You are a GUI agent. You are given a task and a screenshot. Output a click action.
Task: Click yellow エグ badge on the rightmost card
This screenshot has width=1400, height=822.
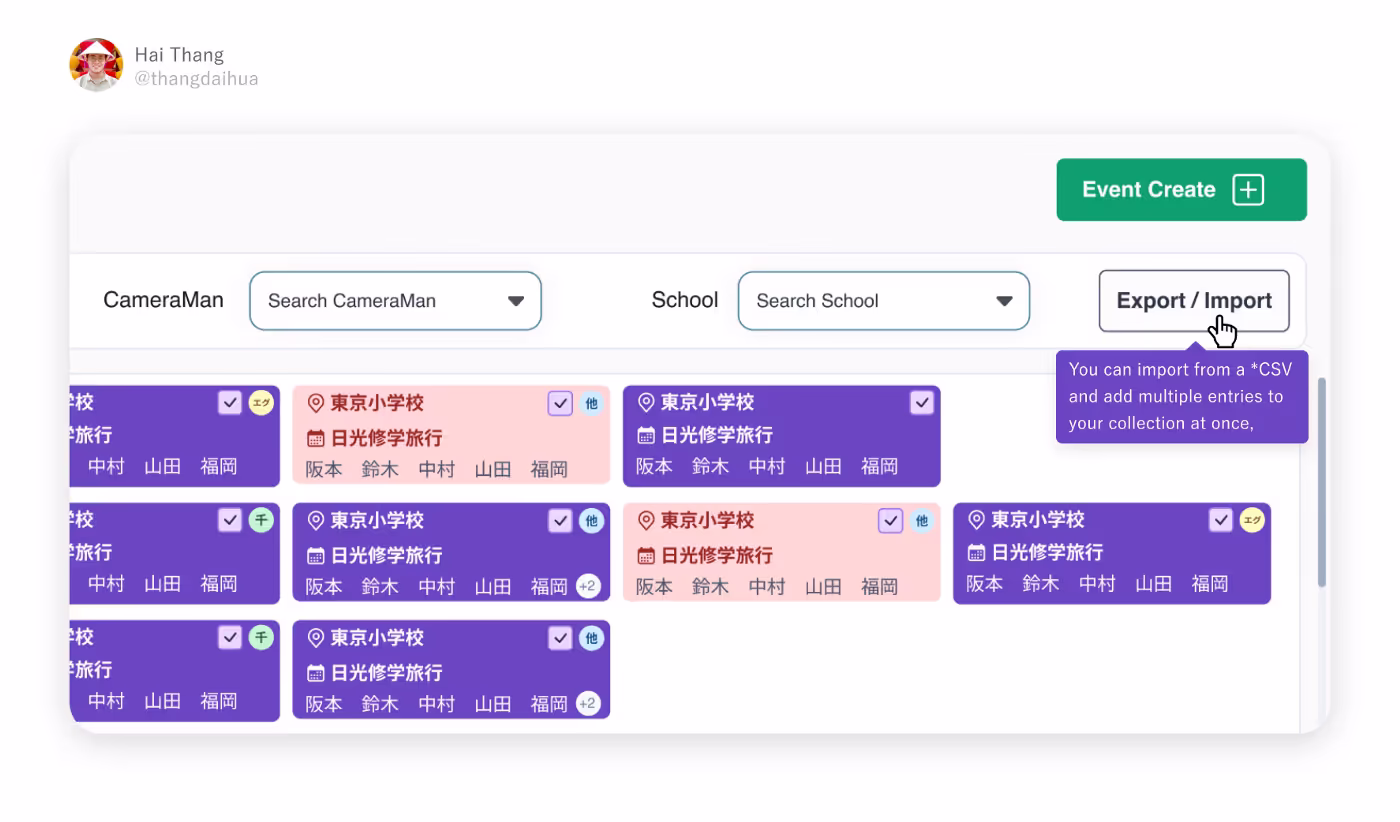tap(1252, 520)
